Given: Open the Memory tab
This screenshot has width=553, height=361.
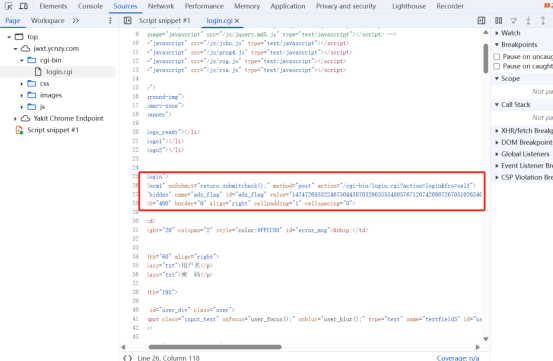Looking at the screenshot, I should 247,6.
